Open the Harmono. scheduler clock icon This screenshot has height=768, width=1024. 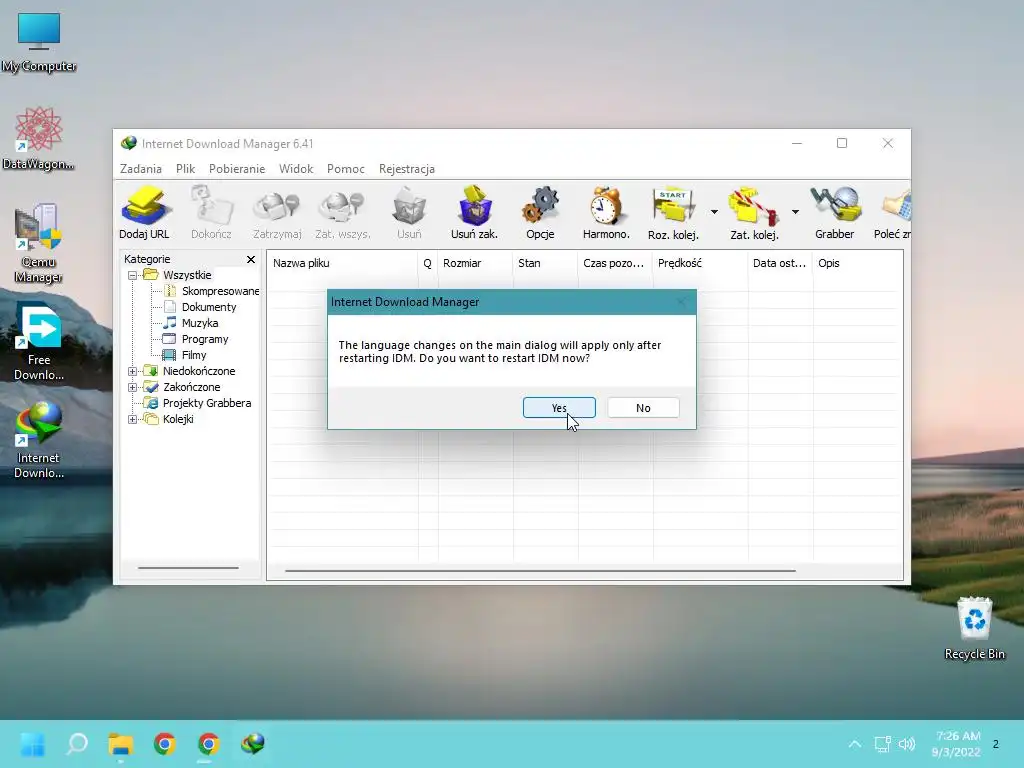point(606,212)
